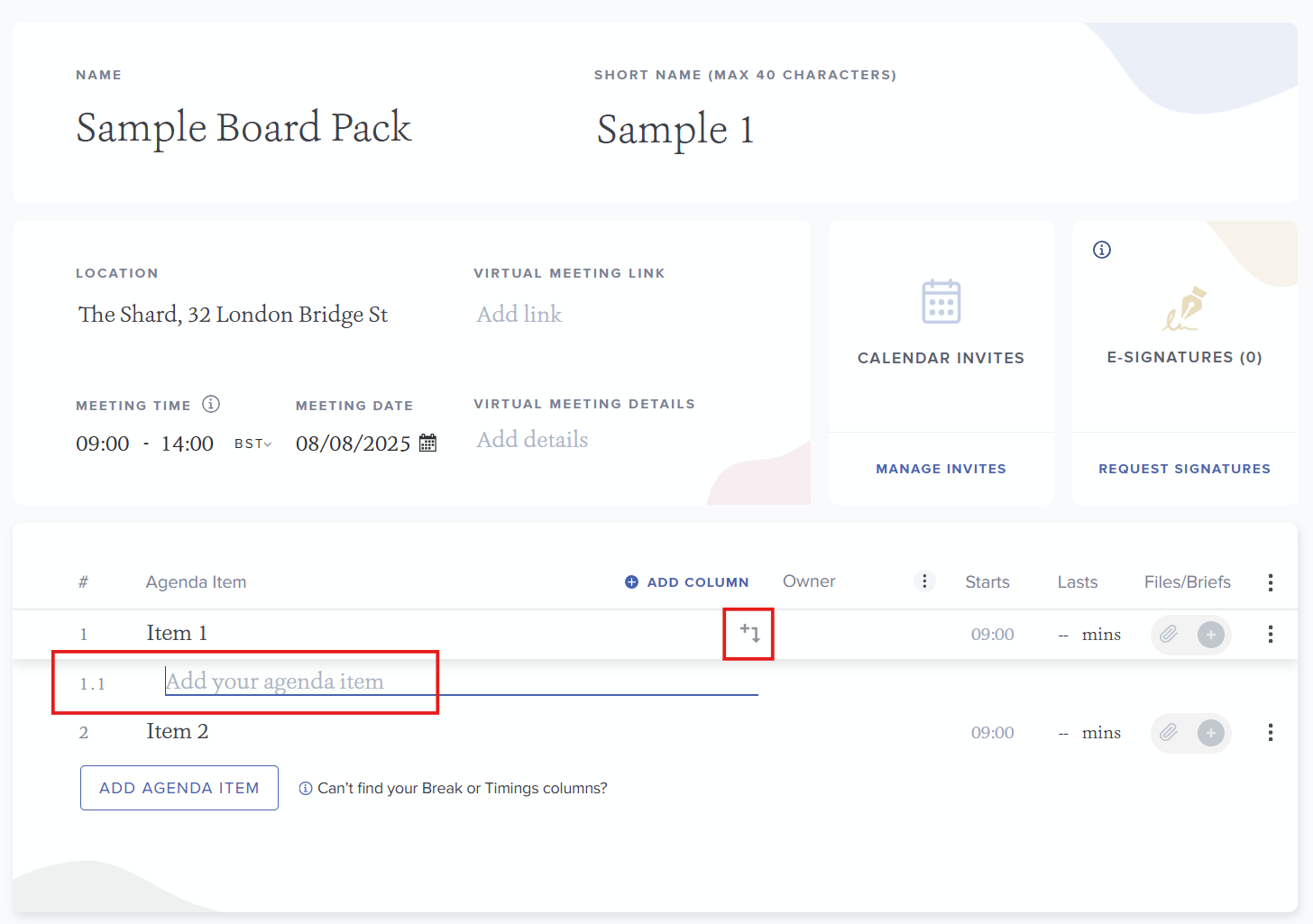This screenshot has height=924, width=1313.
Task: Click the plus add-brief icon for Item 1
Action: click(x=1211, y=635)
